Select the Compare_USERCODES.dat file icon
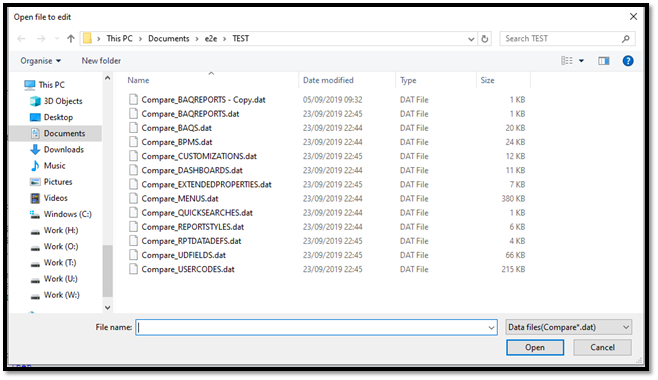Viewport: 658px width, 380px height. point(133,269)
